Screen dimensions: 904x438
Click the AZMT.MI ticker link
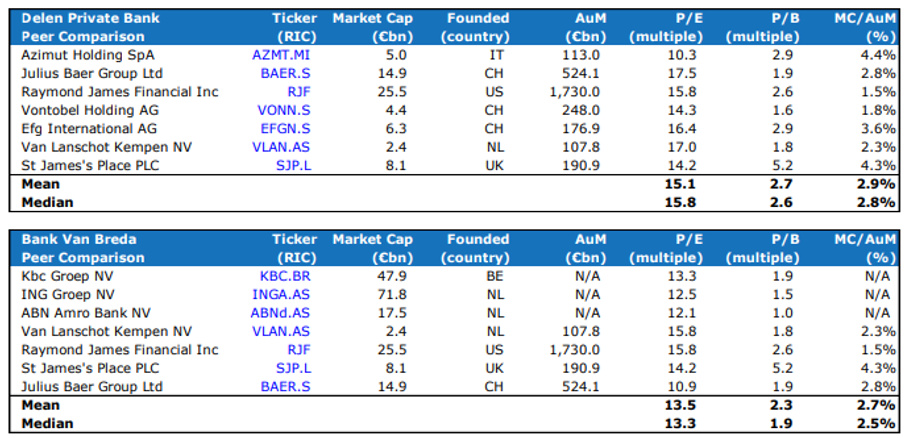click(x=285, y=55)
